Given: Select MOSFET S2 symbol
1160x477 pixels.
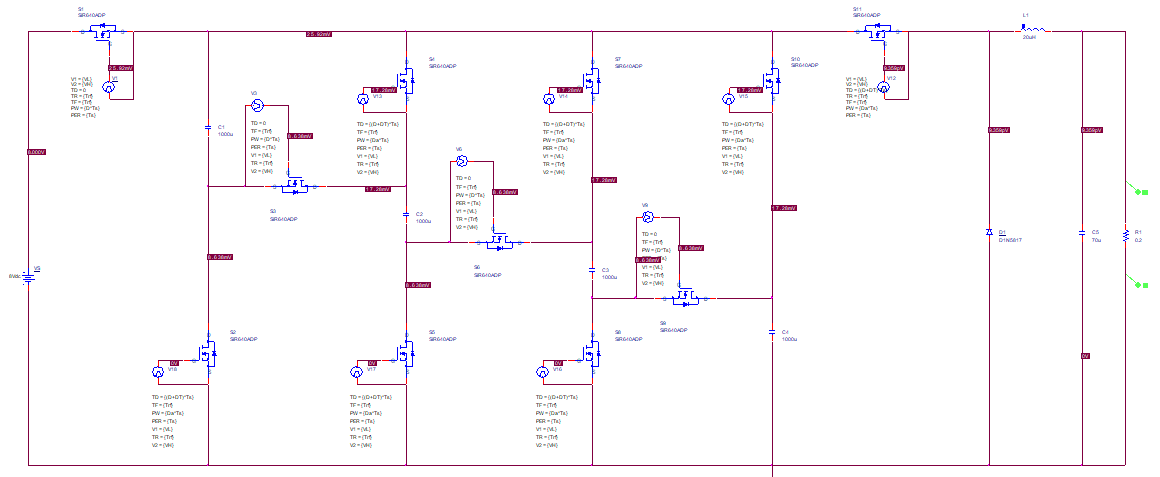Looking at the screenshot, I should [x=209, y=354].
